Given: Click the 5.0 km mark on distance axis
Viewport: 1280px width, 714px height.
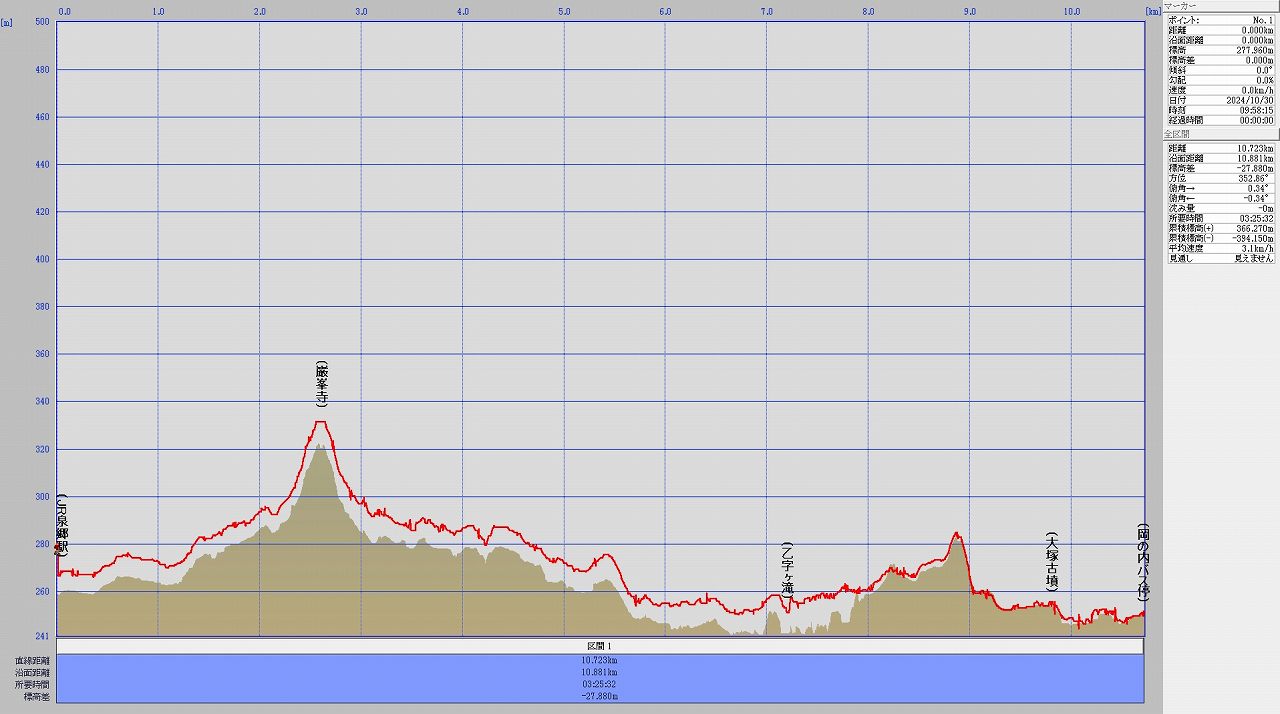Looking at the screenshot, I should pos(564,12).
